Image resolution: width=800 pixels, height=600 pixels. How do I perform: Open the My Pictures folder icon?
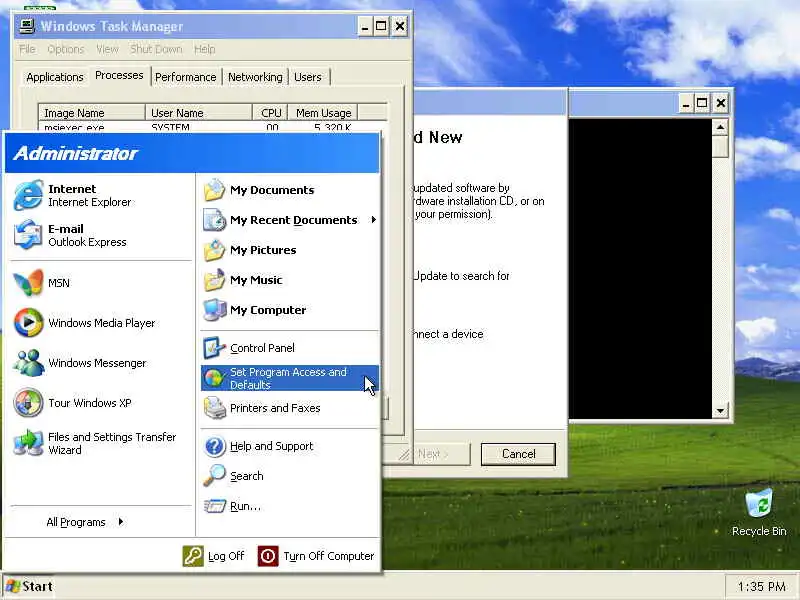[214, 250]
